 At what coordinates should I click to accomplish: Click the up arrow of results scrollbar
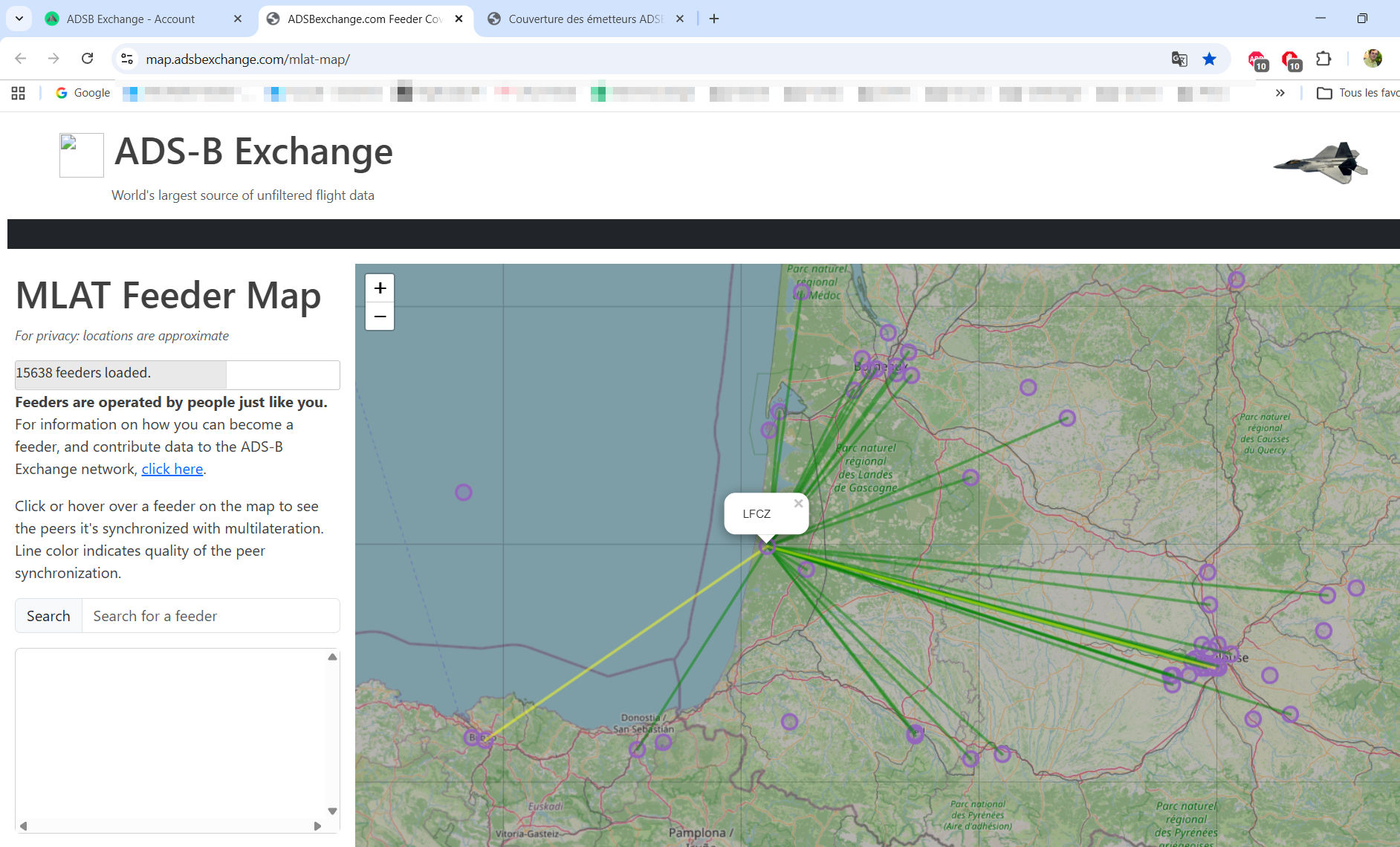tap(332, 657)
